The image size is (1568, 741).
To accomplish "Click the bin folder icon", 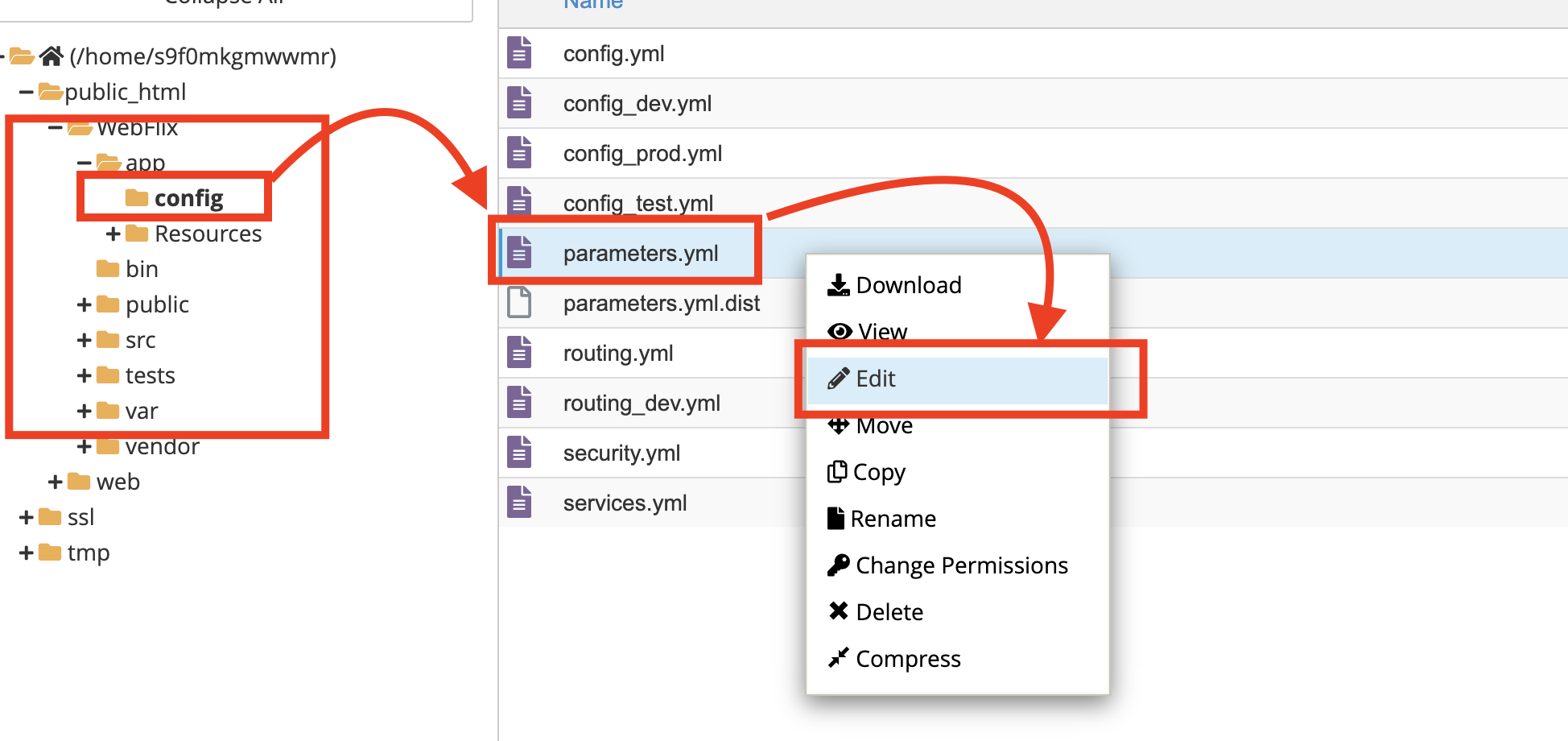I will tap(108, 269).
